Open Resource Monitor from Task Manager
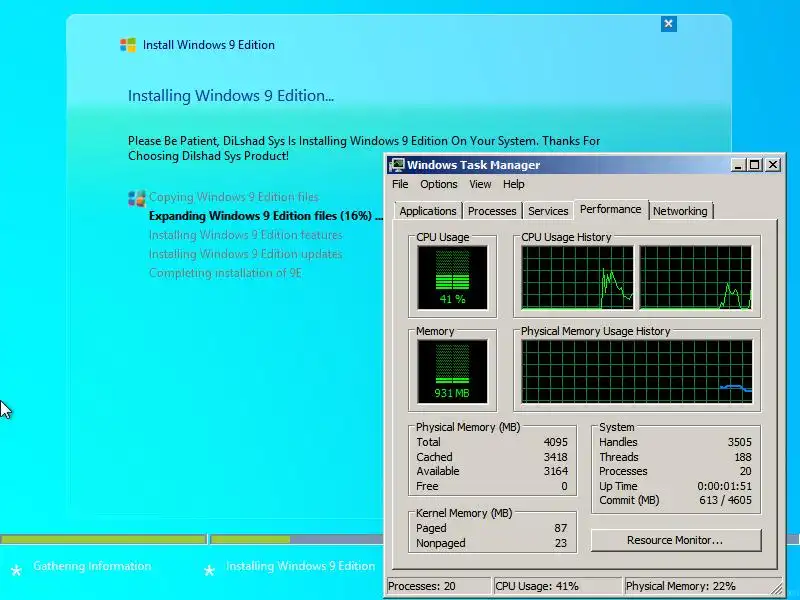Viewport: 800px width, 600px height. coord(676,540)
